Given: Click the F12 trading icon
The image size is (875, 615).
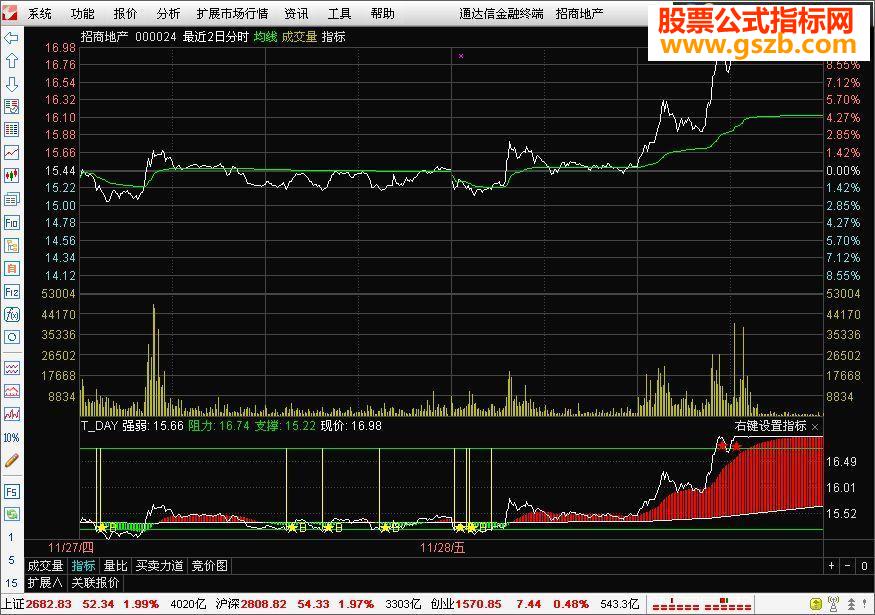Looking at the screenshot, I should click(x=11, y=292).
